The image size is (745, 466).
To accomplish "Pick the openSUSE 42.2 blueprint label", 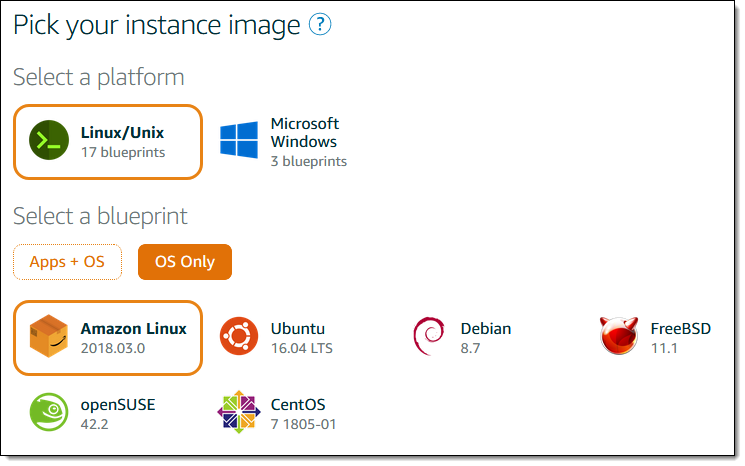I will pyautogui.click(x=117, y=414).
